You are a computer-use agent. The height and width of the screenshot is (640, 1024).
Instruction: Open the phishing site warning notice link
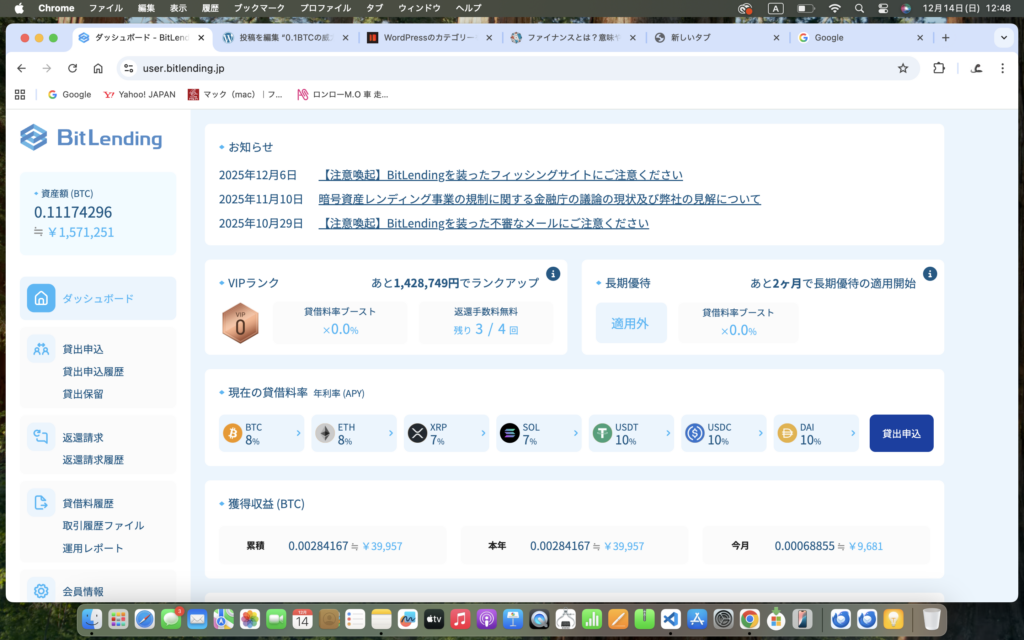[500, 175]
